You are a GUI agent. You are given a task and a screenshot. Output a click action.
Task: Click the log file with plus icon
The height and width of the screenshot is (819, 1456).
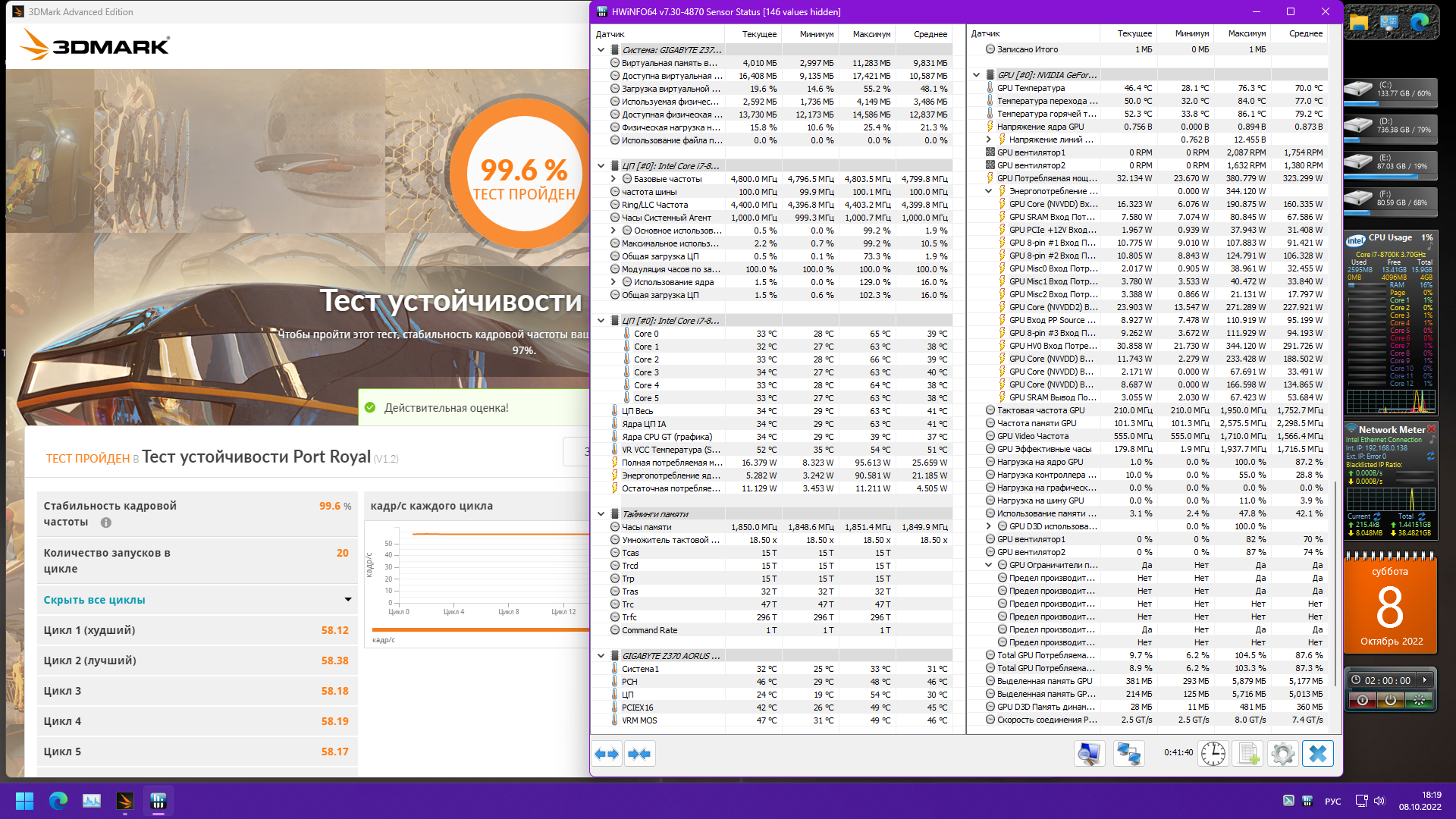coord(1248,754)
